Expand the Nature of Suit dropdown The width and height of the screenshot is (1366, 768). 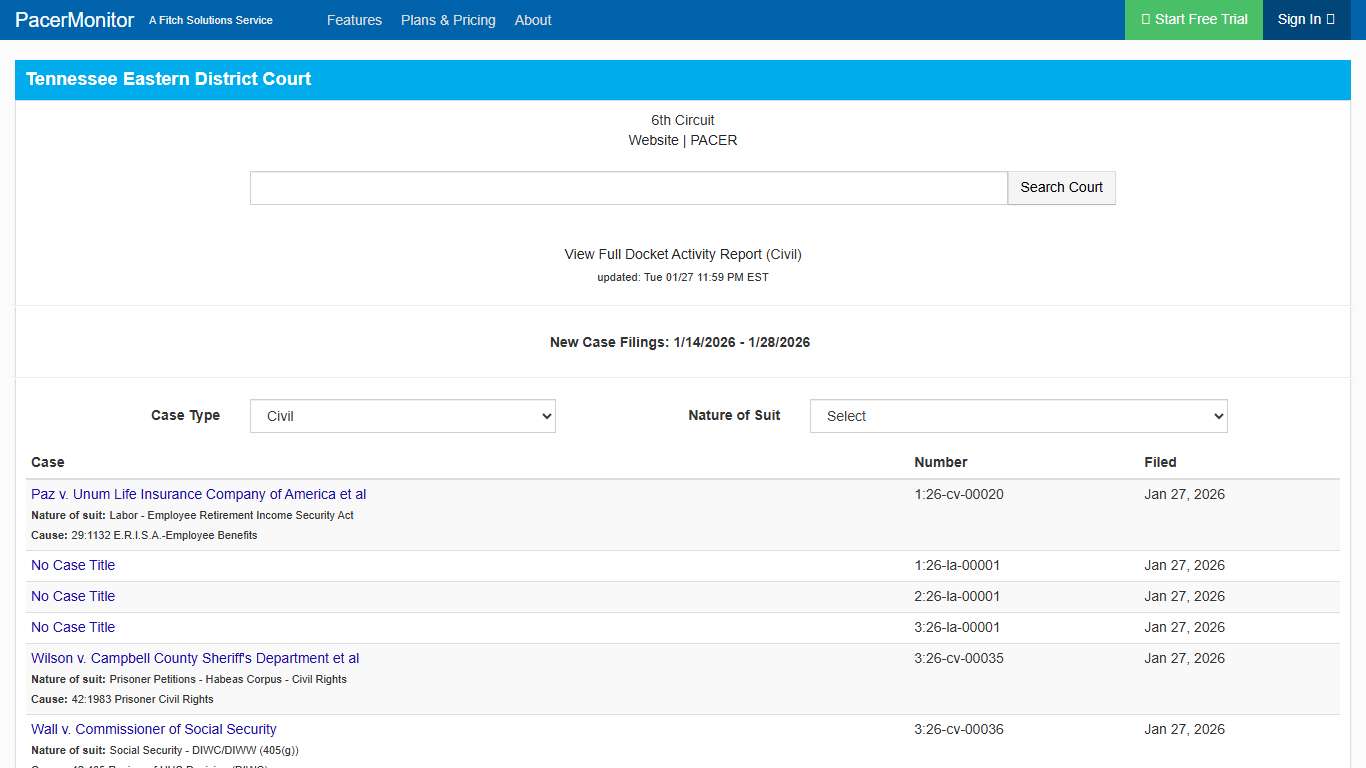tap(1018, 416)
